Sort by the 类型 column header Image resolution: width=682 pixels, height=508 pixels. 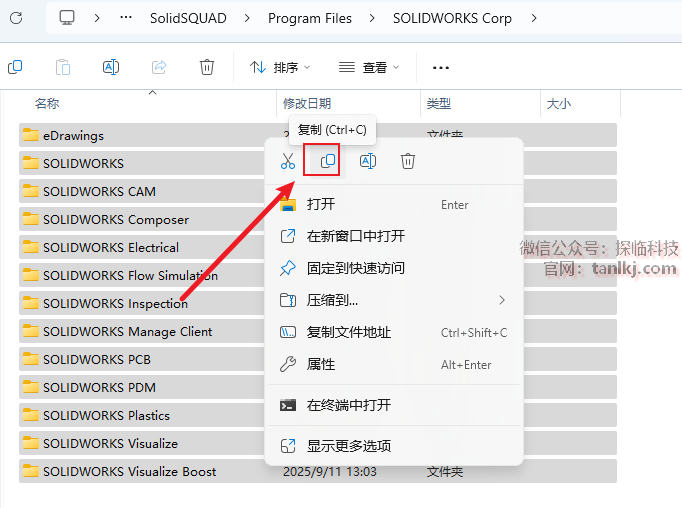click(x=438, y=104)
